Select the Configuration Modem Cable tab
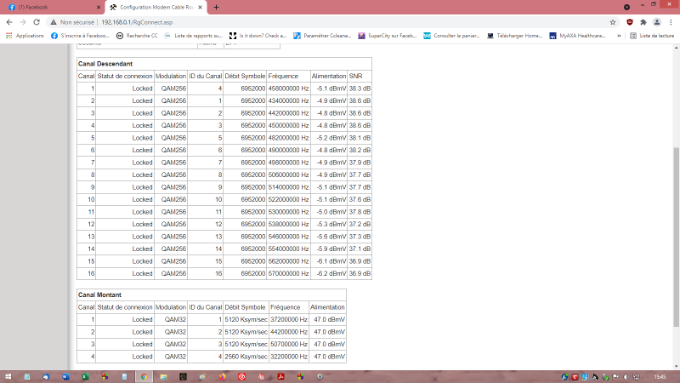Image resolution: width=680 pixels, height=383 pixels. point(156,7)
